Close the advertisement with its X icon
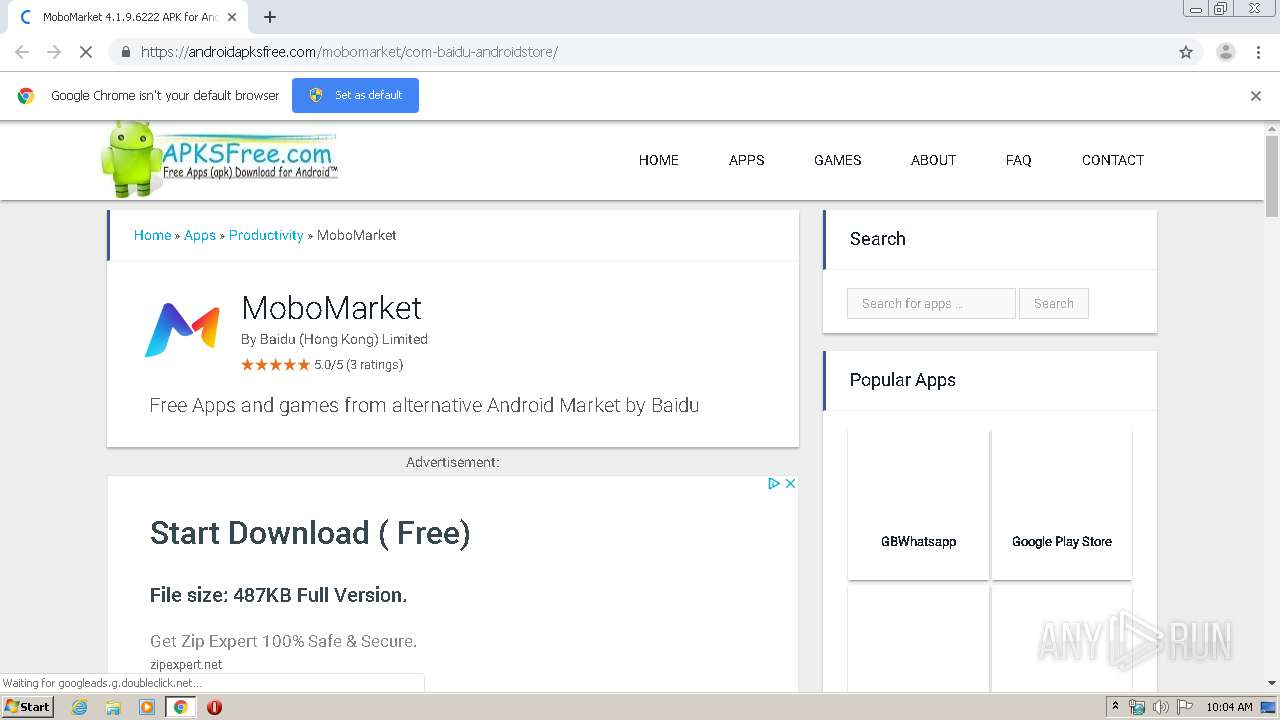 [x=790, y=483]
